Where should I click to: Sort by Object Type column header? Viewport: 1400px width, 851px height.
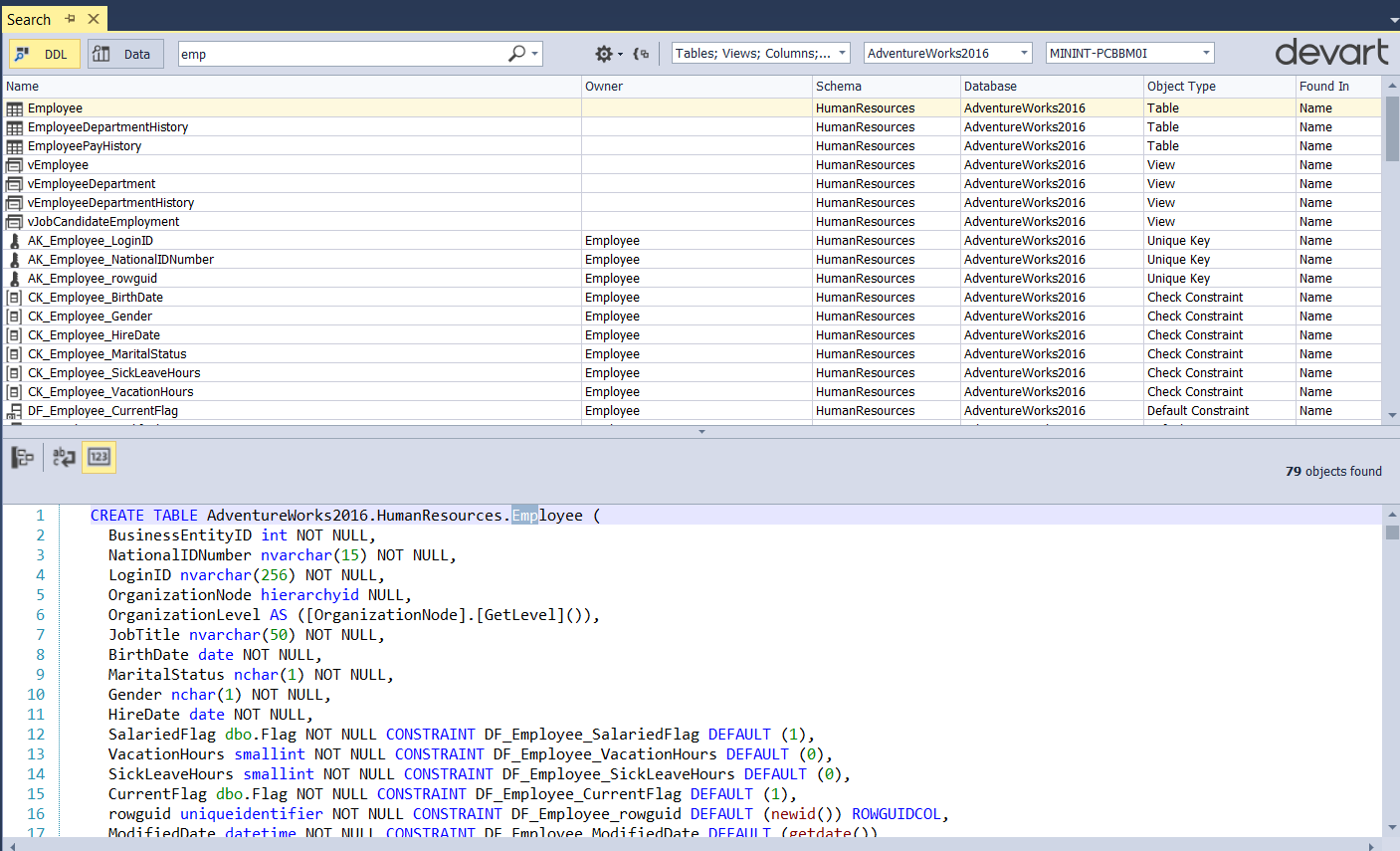pyautogui.click(x=1219, y=87)
